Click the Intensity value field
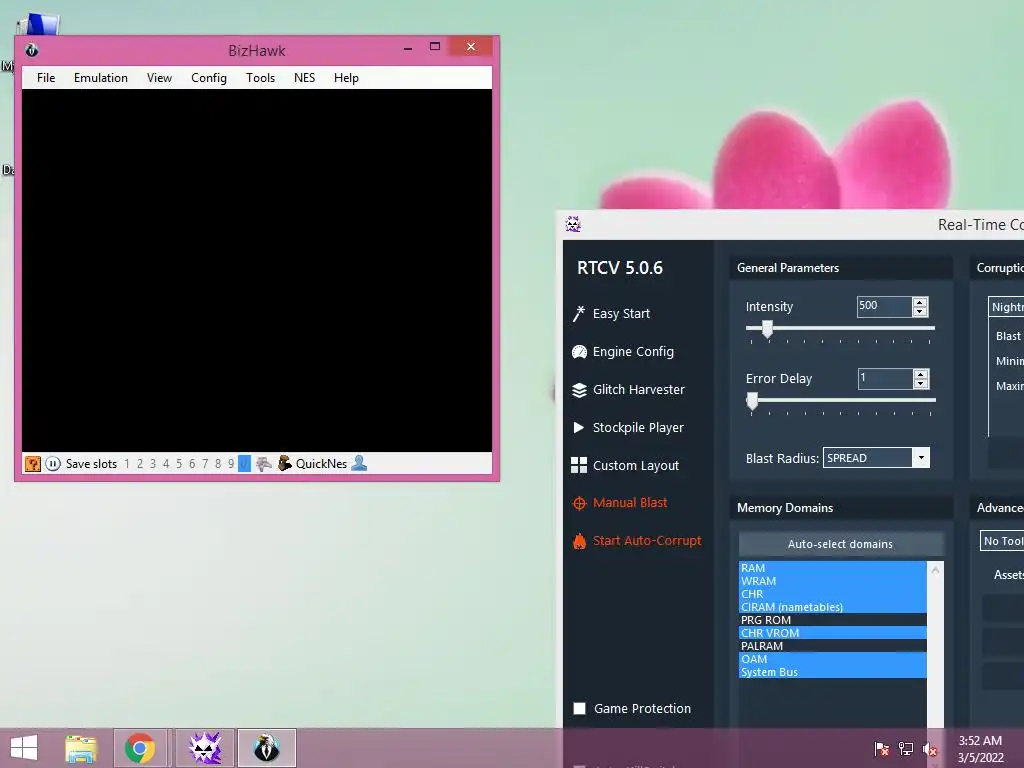Screen dimensions: 1024x768 point(884,306)
